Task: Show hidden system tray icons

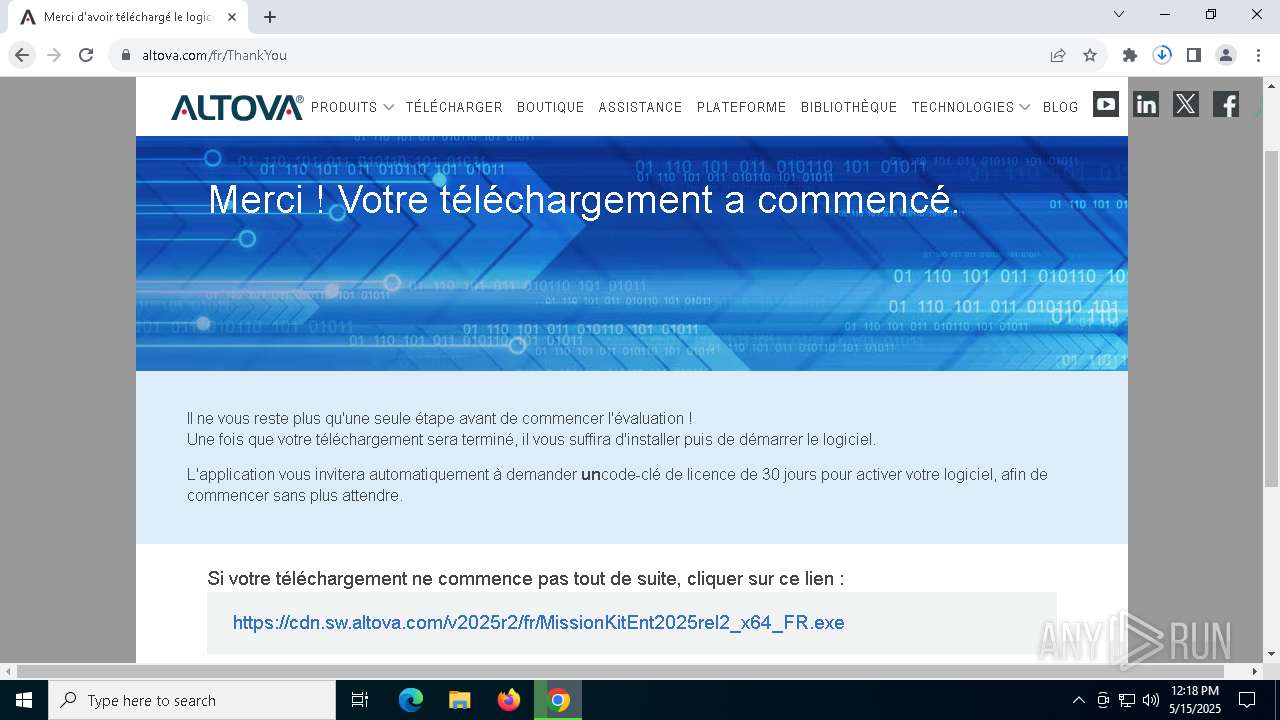Action: (x=1078, y=700)
